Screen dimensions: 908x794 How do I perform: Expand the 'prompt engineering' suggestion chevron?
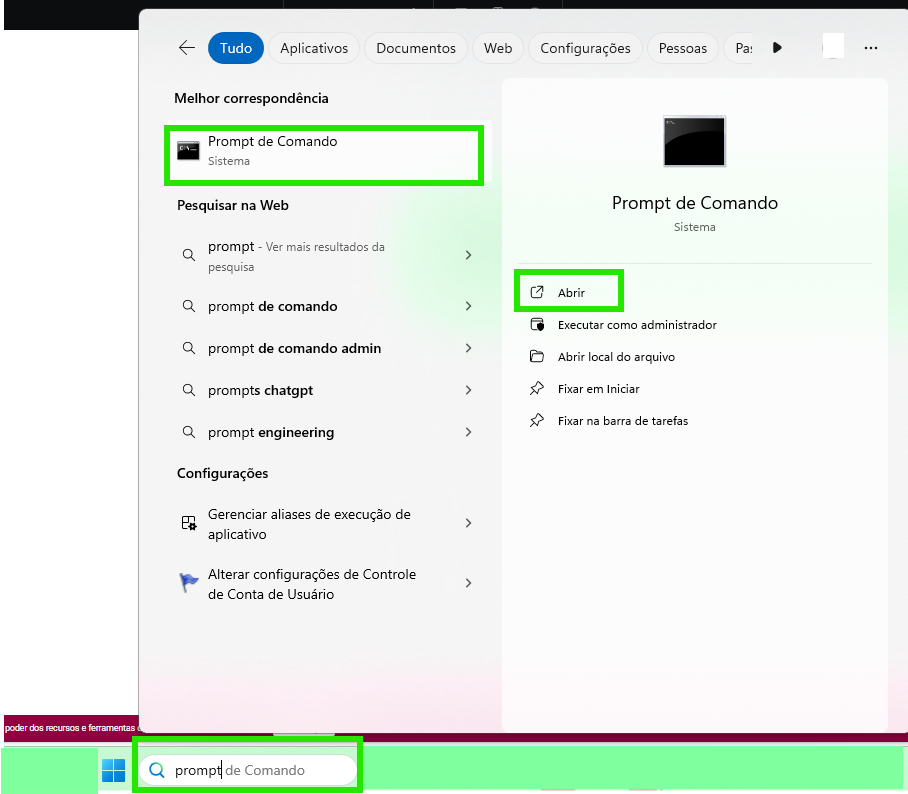tap(468, 433)
